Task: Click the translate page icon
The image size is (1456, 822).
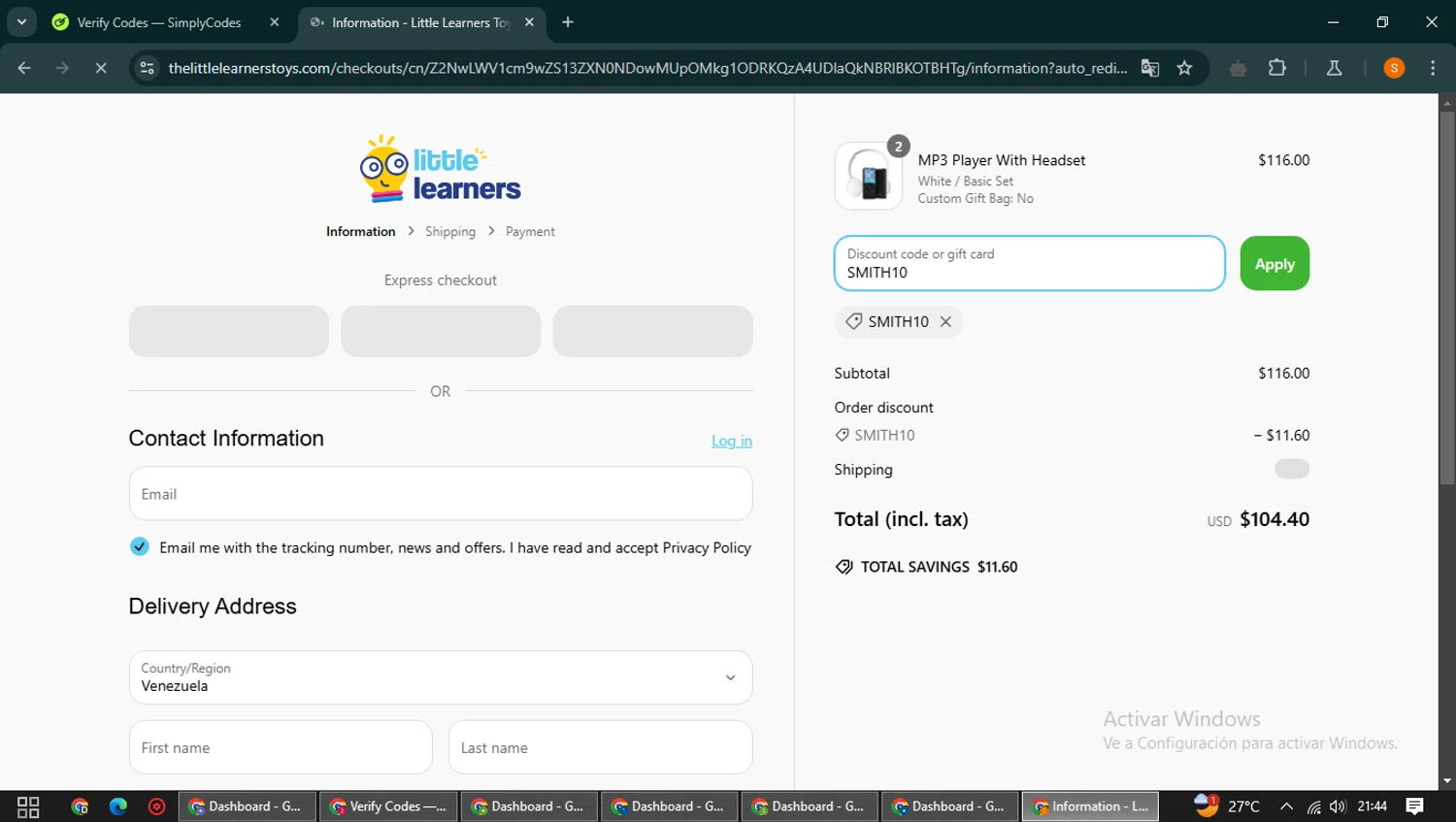Action: tap(1150, 68)
